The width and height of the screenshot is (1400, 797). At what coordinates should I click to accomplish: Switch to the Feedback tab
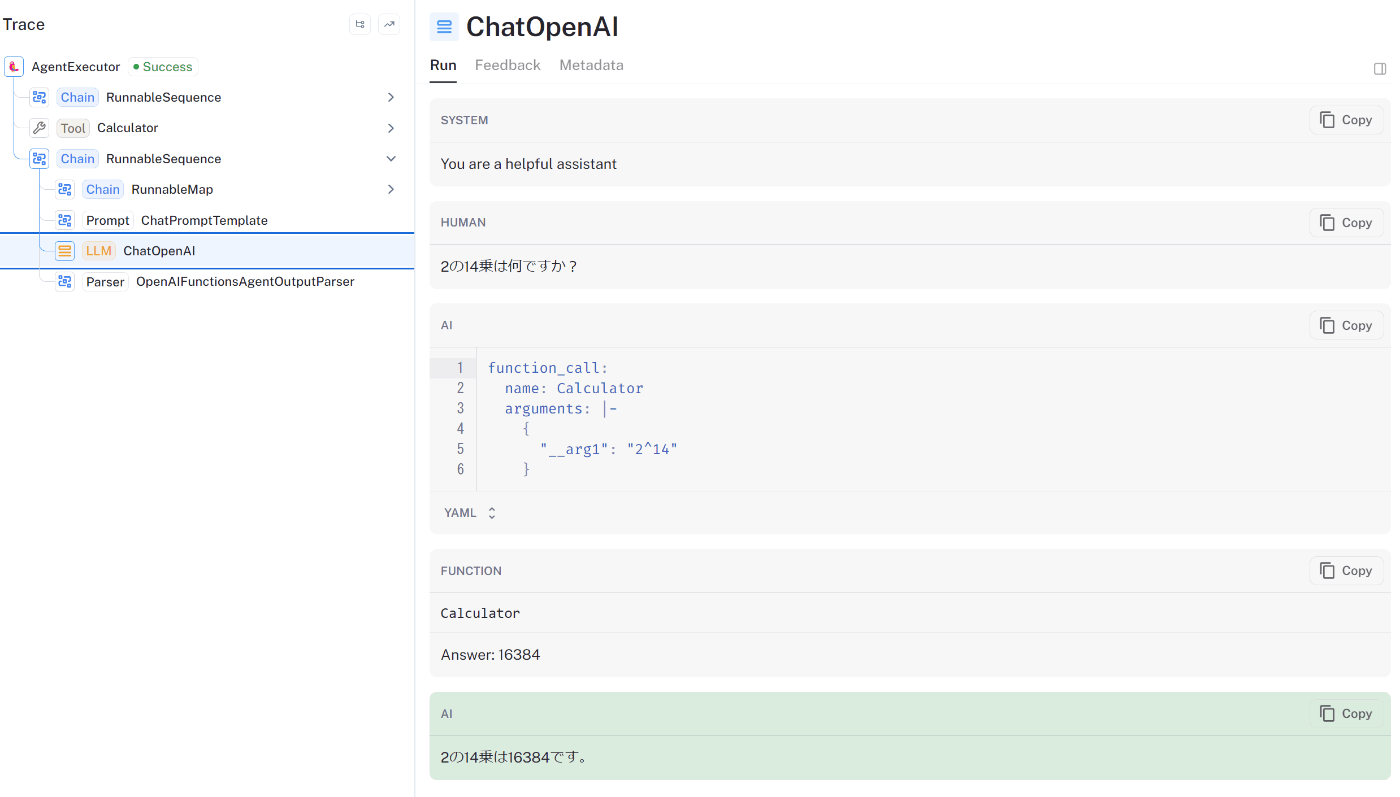point(508,65)
